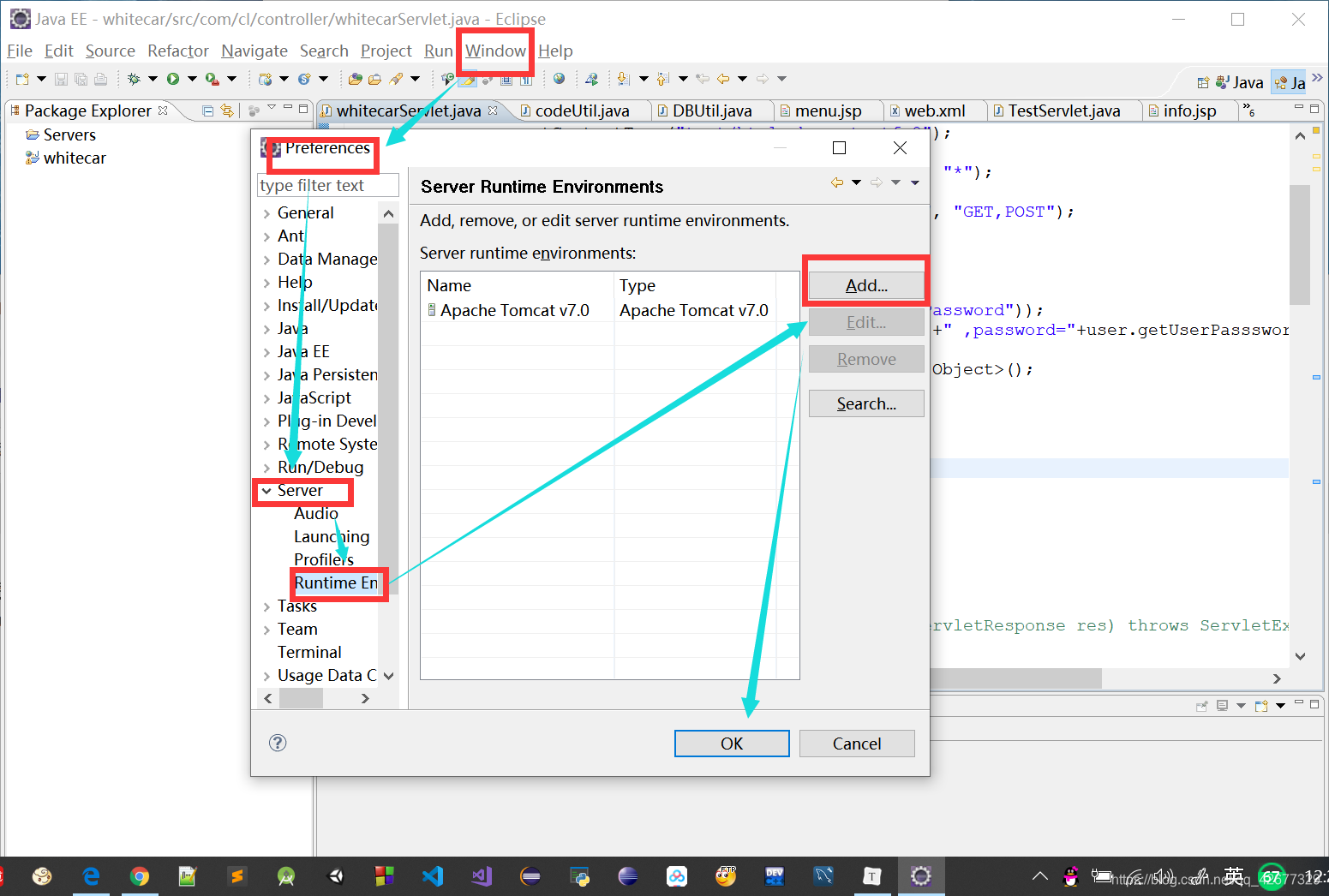Click the editor vertical scrollbar thumb
The image size is (1329, 896).
tap(1299, 244)
